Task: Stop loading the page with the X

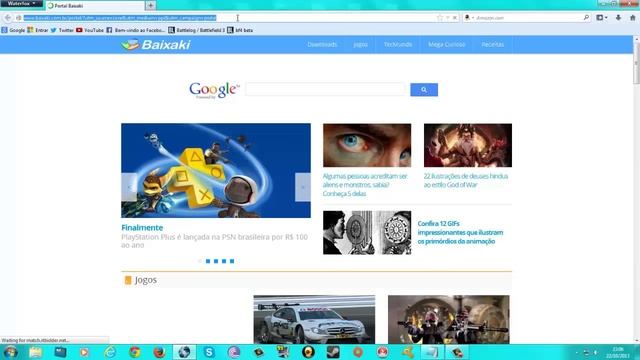Action: click(455, 18)
